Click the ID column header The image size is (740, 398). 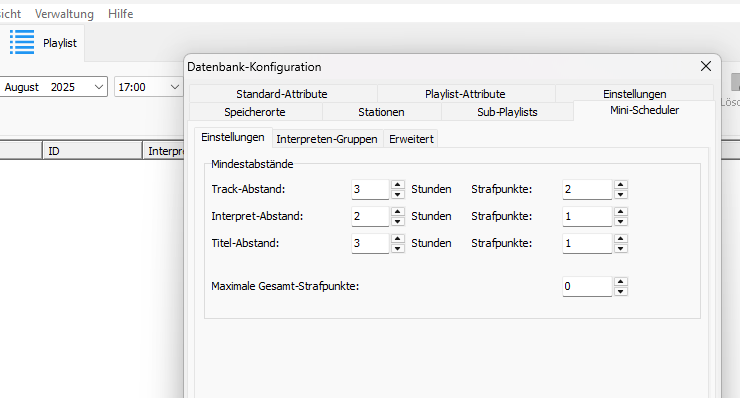click(x=92, y=151)
